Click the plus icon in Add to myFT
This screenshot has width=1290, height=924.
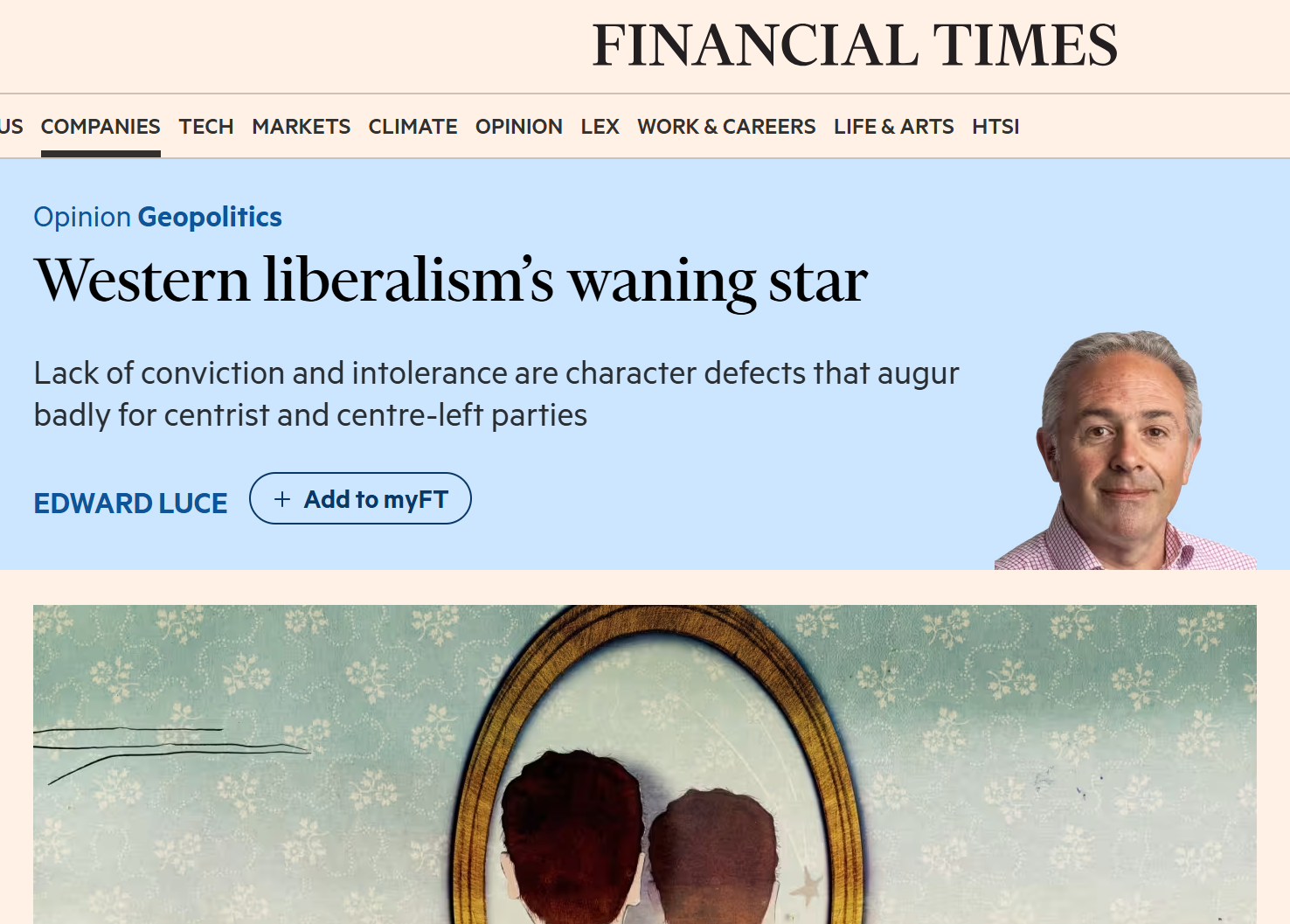[x=282, y=499]
